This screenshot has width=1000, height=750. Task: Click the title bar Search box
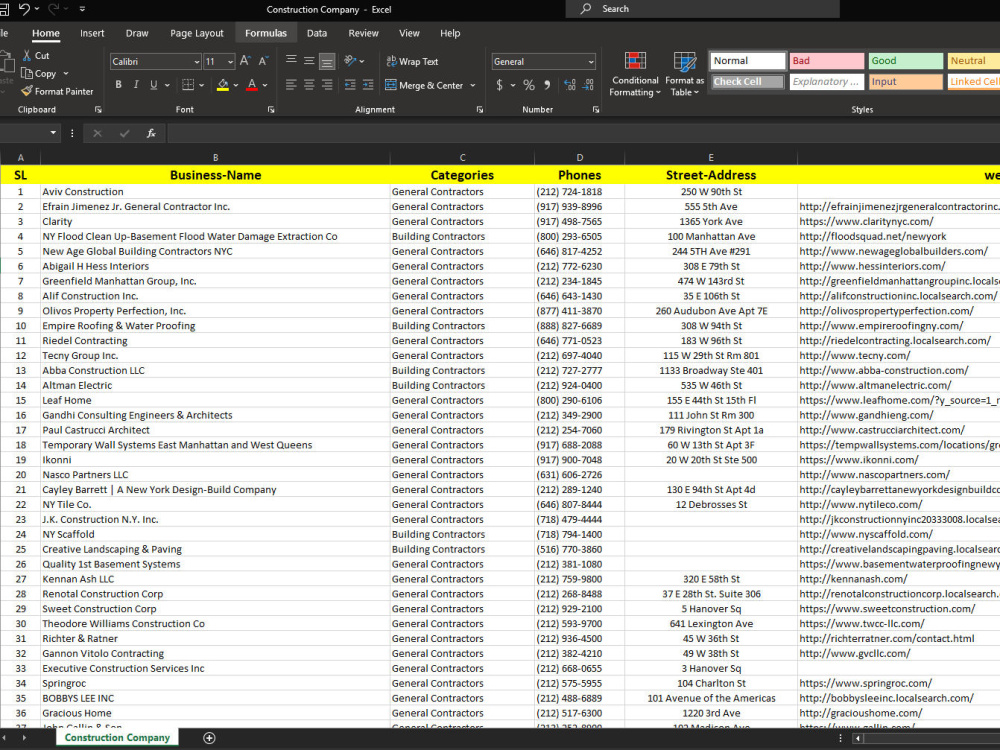click(702, 9)
